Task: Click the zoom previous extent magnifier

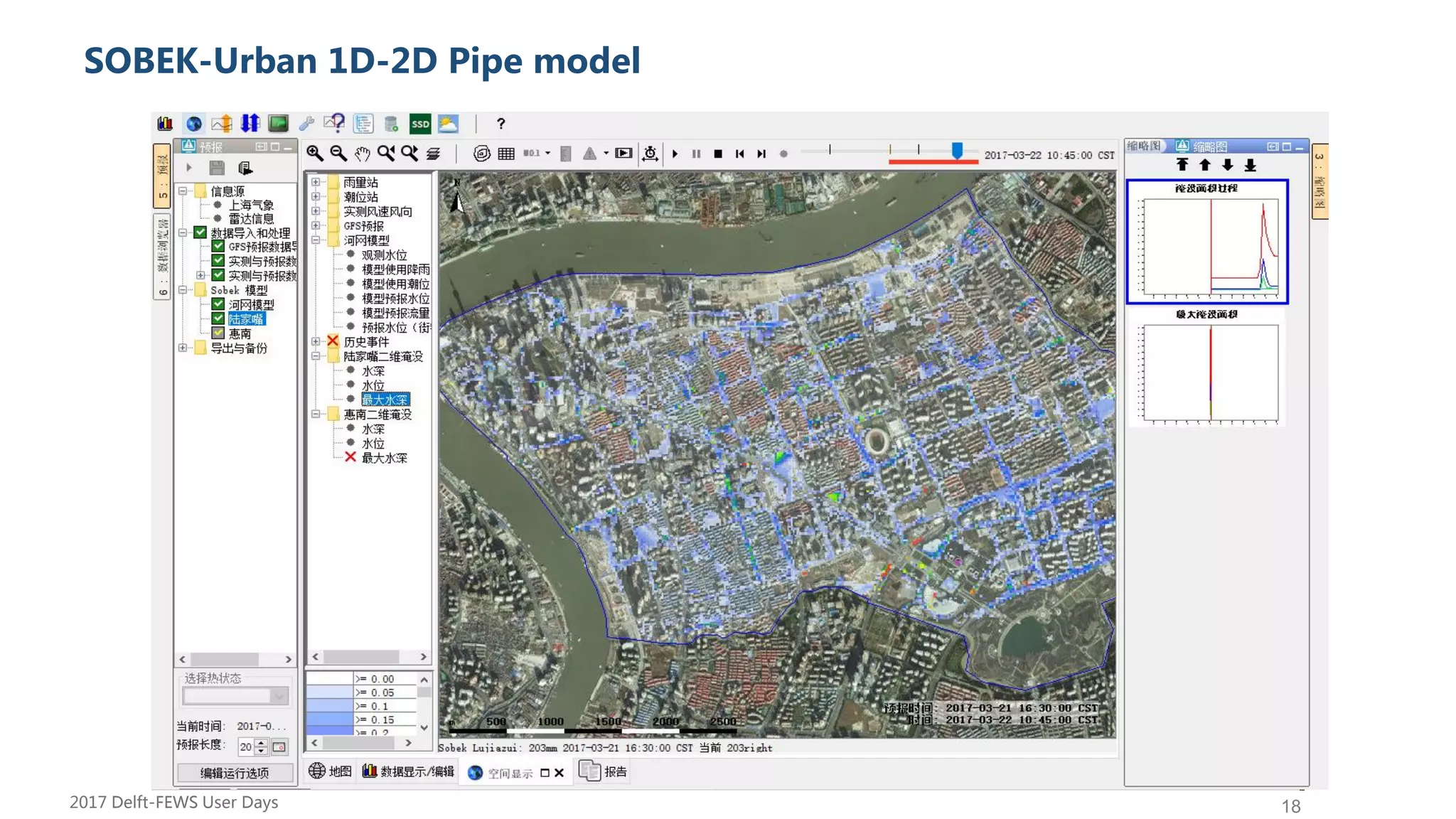Action: [386, 154]
